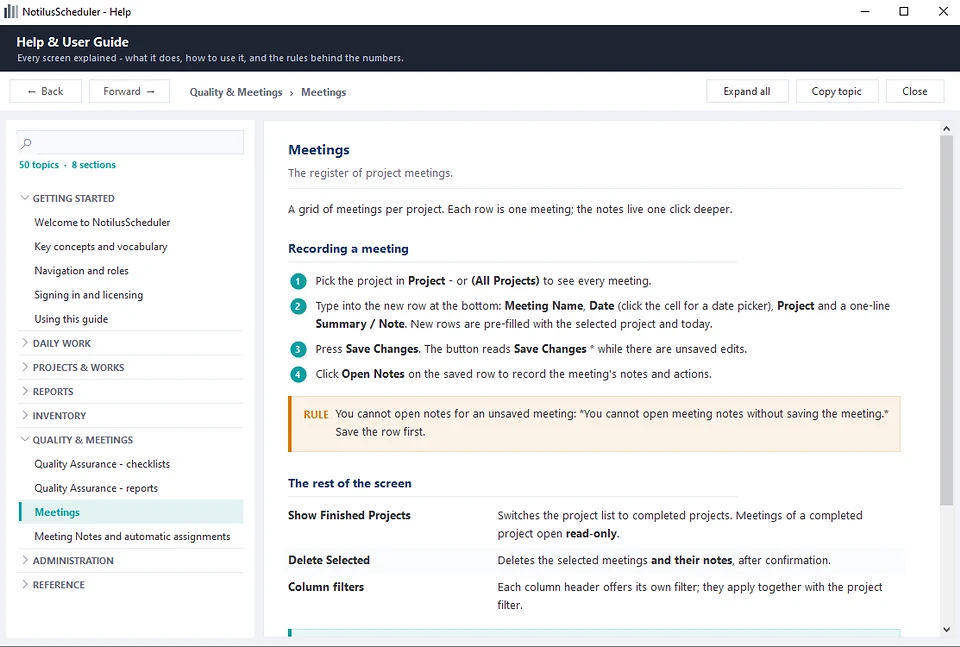Click the Delete Selected term
This screenshot has width=960, height=647.
tap(329, 560)
